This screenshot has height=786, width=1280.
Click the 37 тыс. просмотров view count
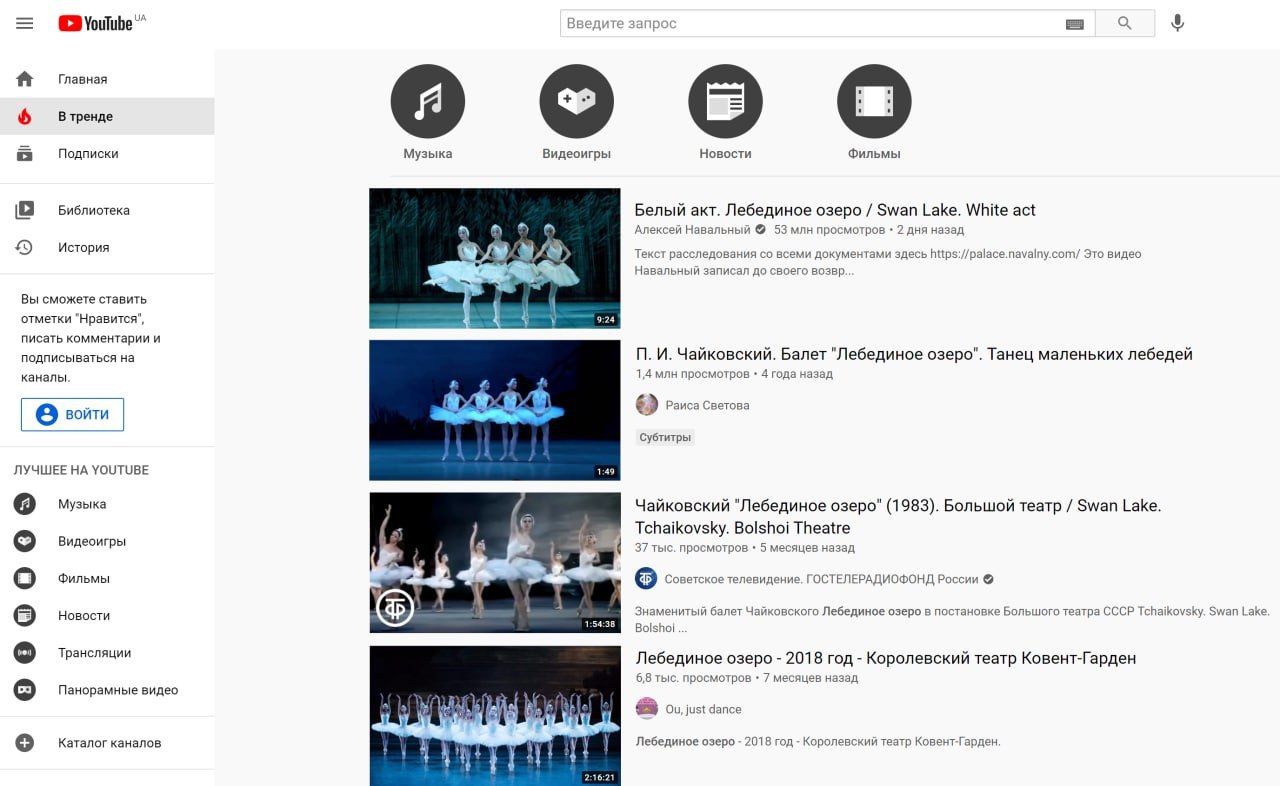[691, 548]
